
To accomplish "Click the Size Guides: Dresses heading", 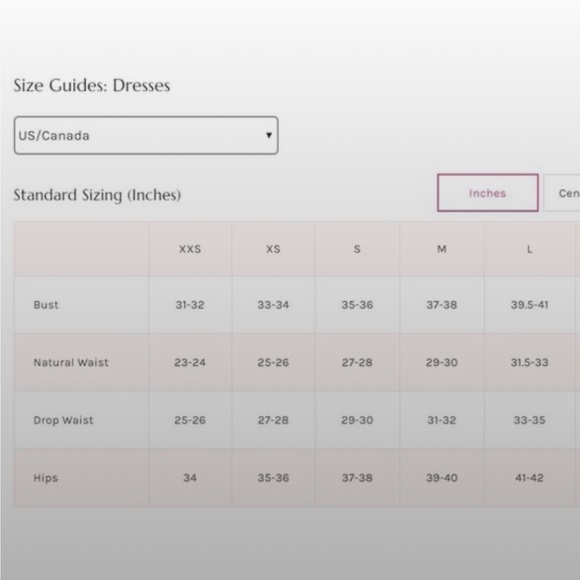I will (x=92, y=85).
